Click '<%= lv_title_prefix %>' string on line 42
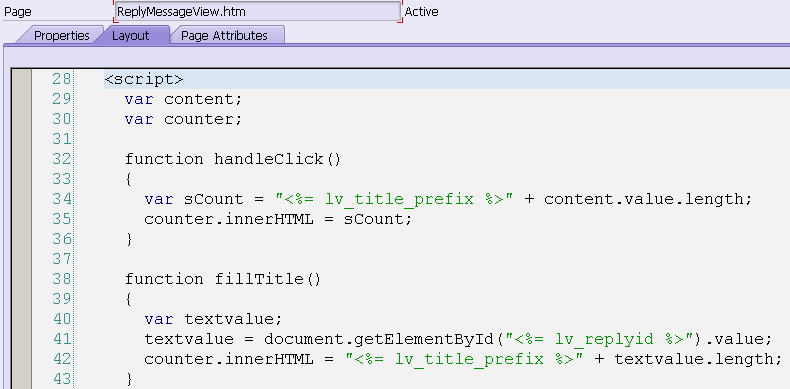This screenshot has height=389, width=790. pos(464,359)
